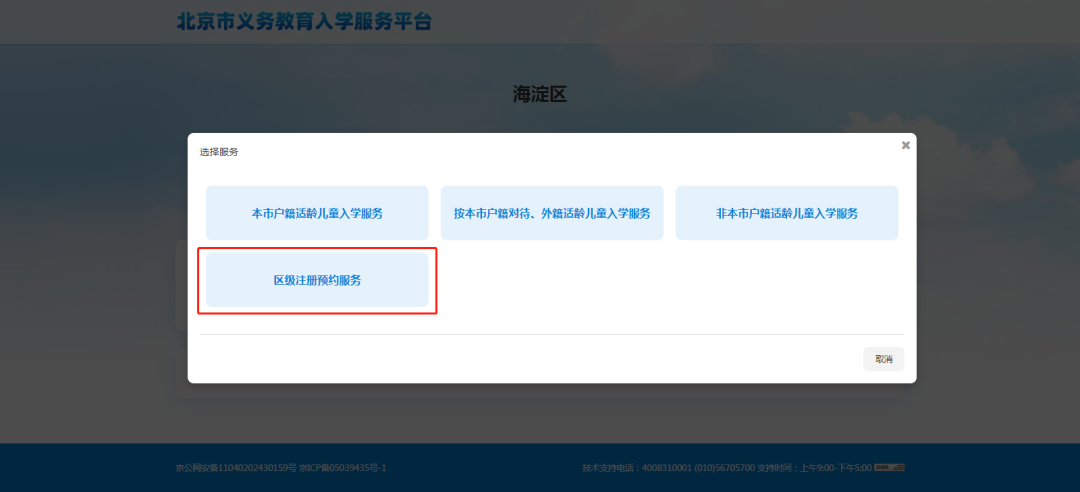Screen dimensions: 1080x492
Task: Click 区级注册预约服务 button
Action: coord(317,280)
